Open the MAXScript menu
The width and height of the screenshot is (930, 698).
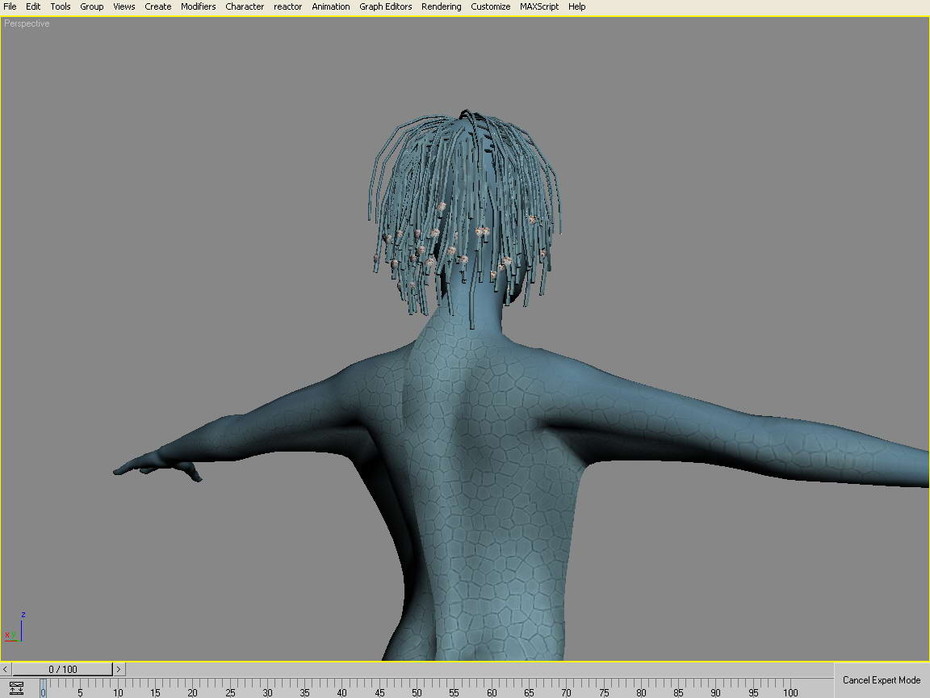pyautogui.click(x=539, y=7)
